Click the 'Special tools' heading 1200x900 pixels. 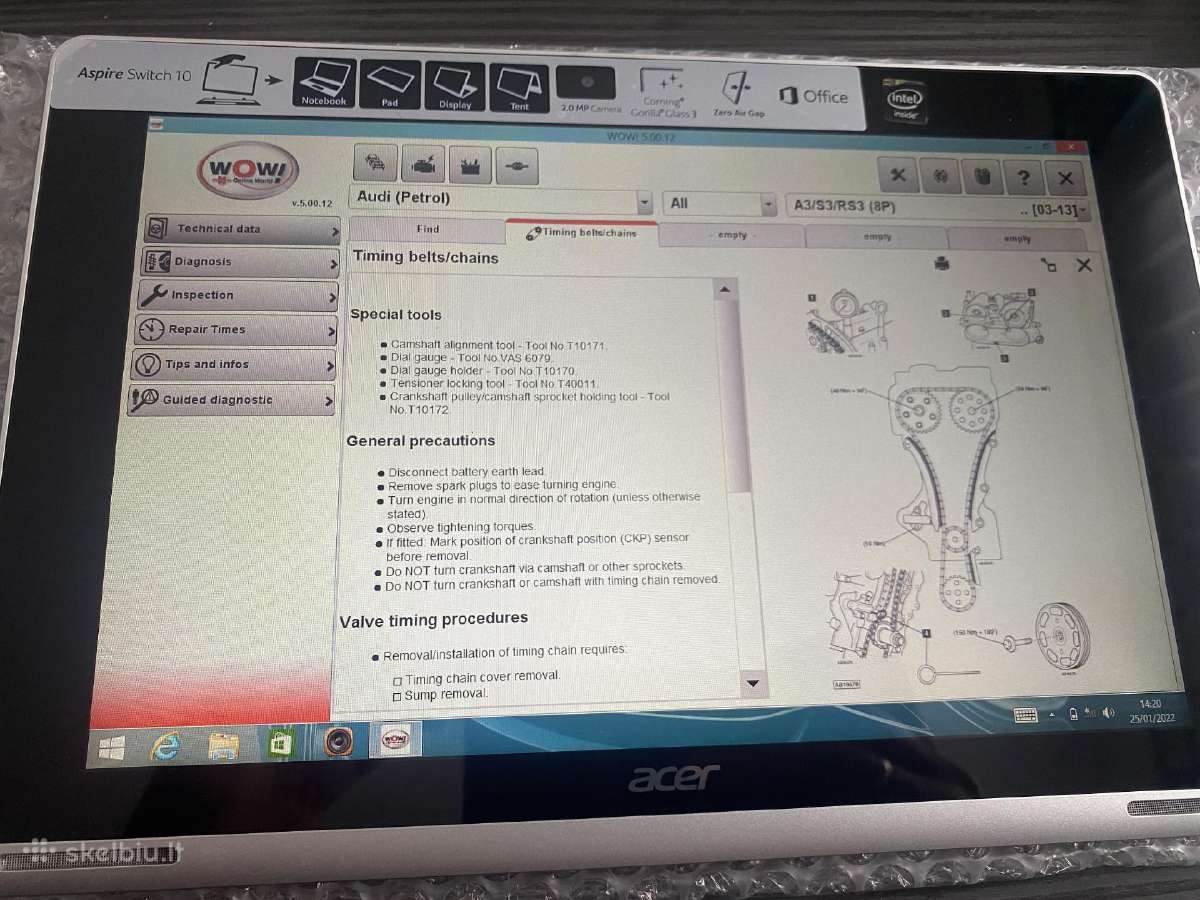[396, 314]
